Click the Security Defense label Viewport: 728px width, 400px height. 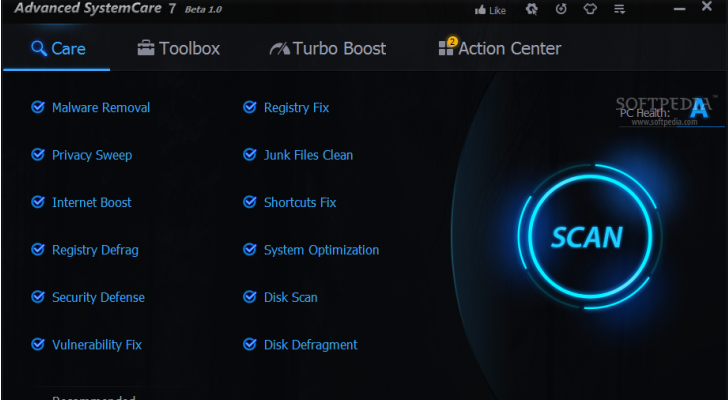coord(98,298)
